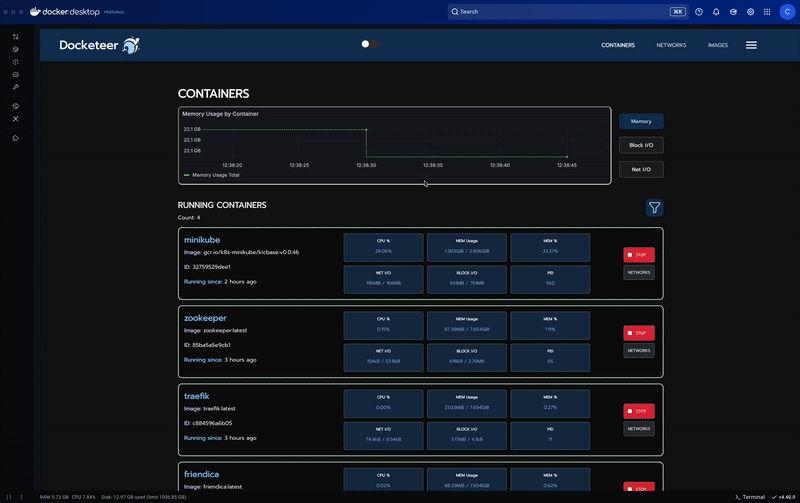The image size is (800, 503).
Task: Click the bottom sidebar add-extension icon
Action: click(15, 138)
